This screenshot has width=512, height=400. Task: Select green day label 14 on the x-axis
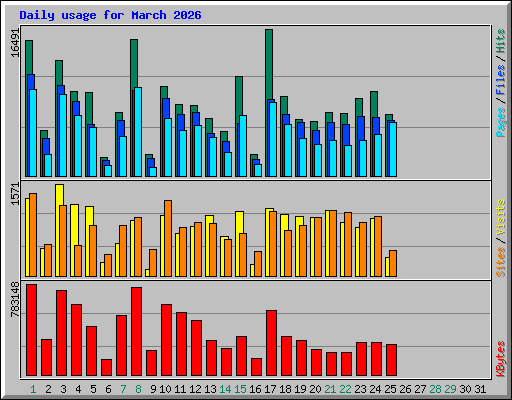tap(225, 389)
